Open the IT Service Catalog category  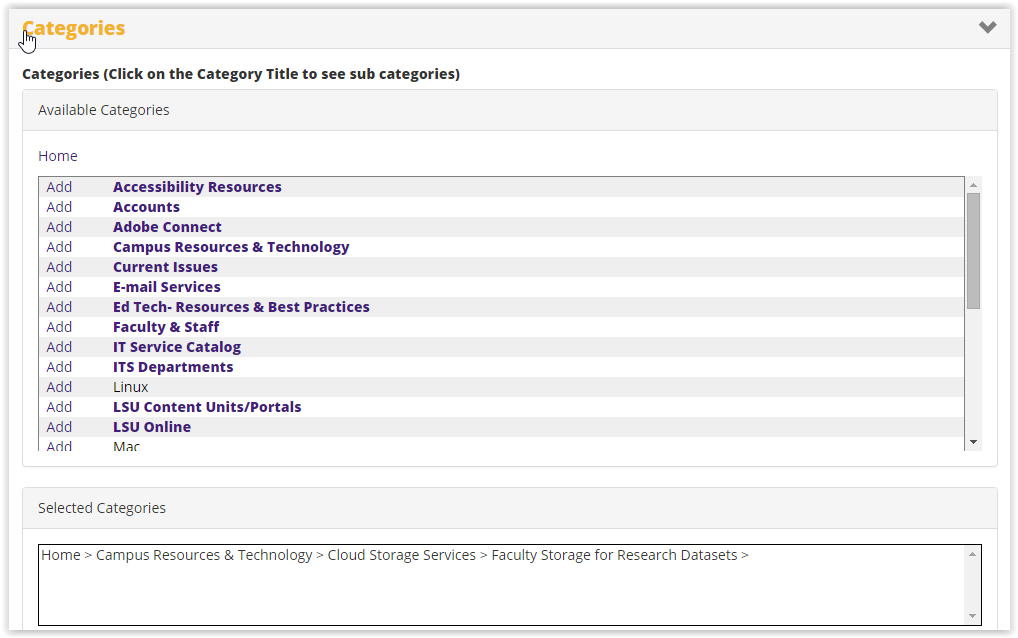point(177,347)
